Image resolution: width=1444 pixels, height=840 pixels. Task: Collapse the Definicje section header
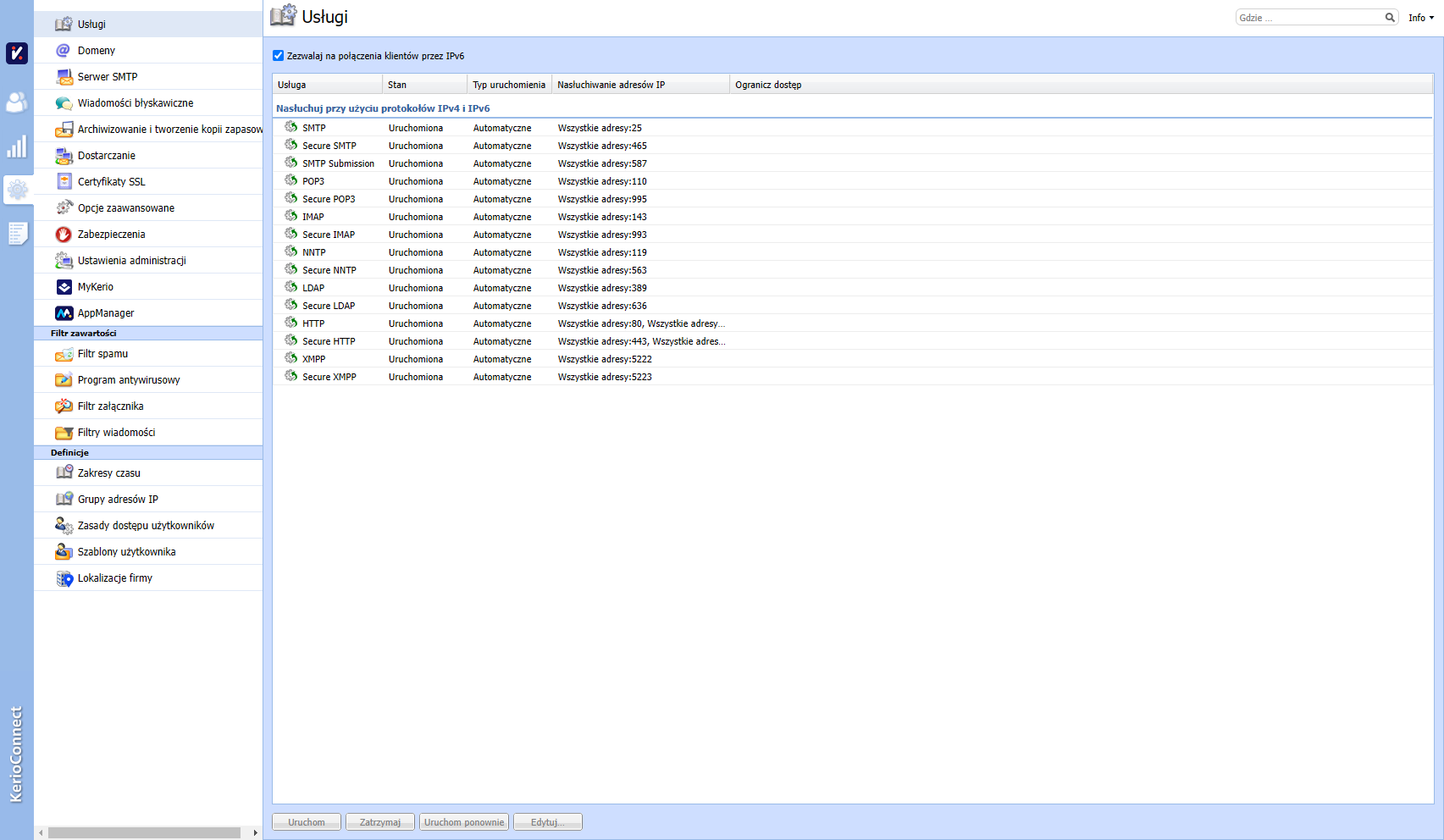(x=69, y=453)
